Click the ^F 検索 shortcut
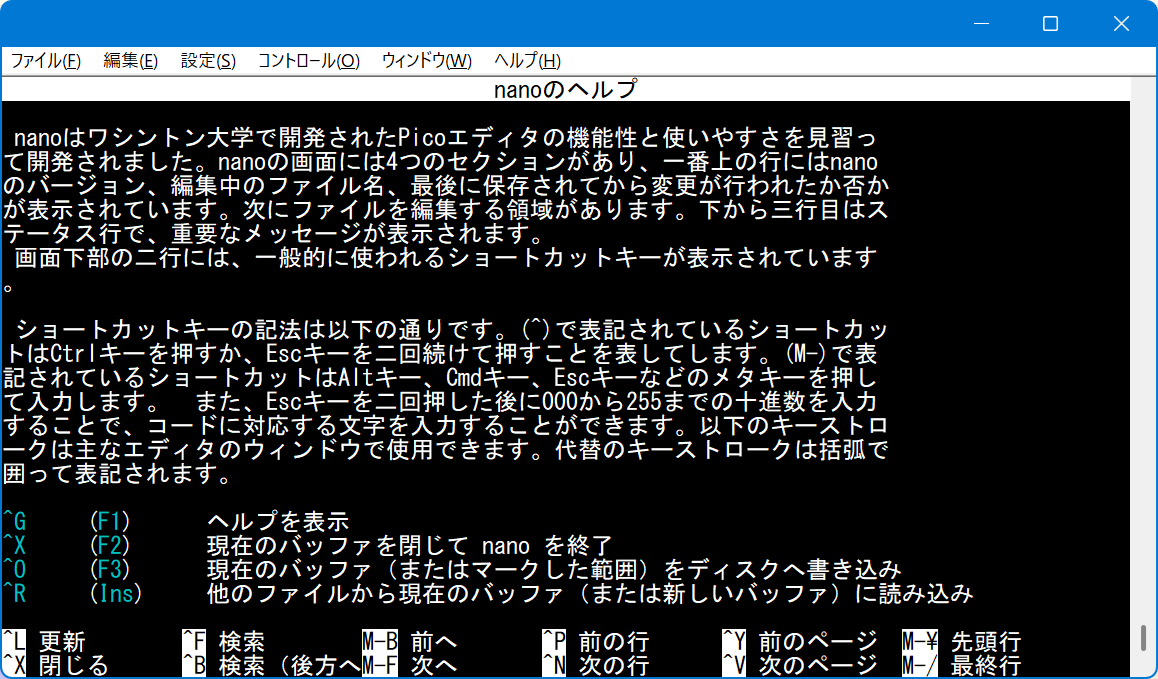 coord(225,641)
